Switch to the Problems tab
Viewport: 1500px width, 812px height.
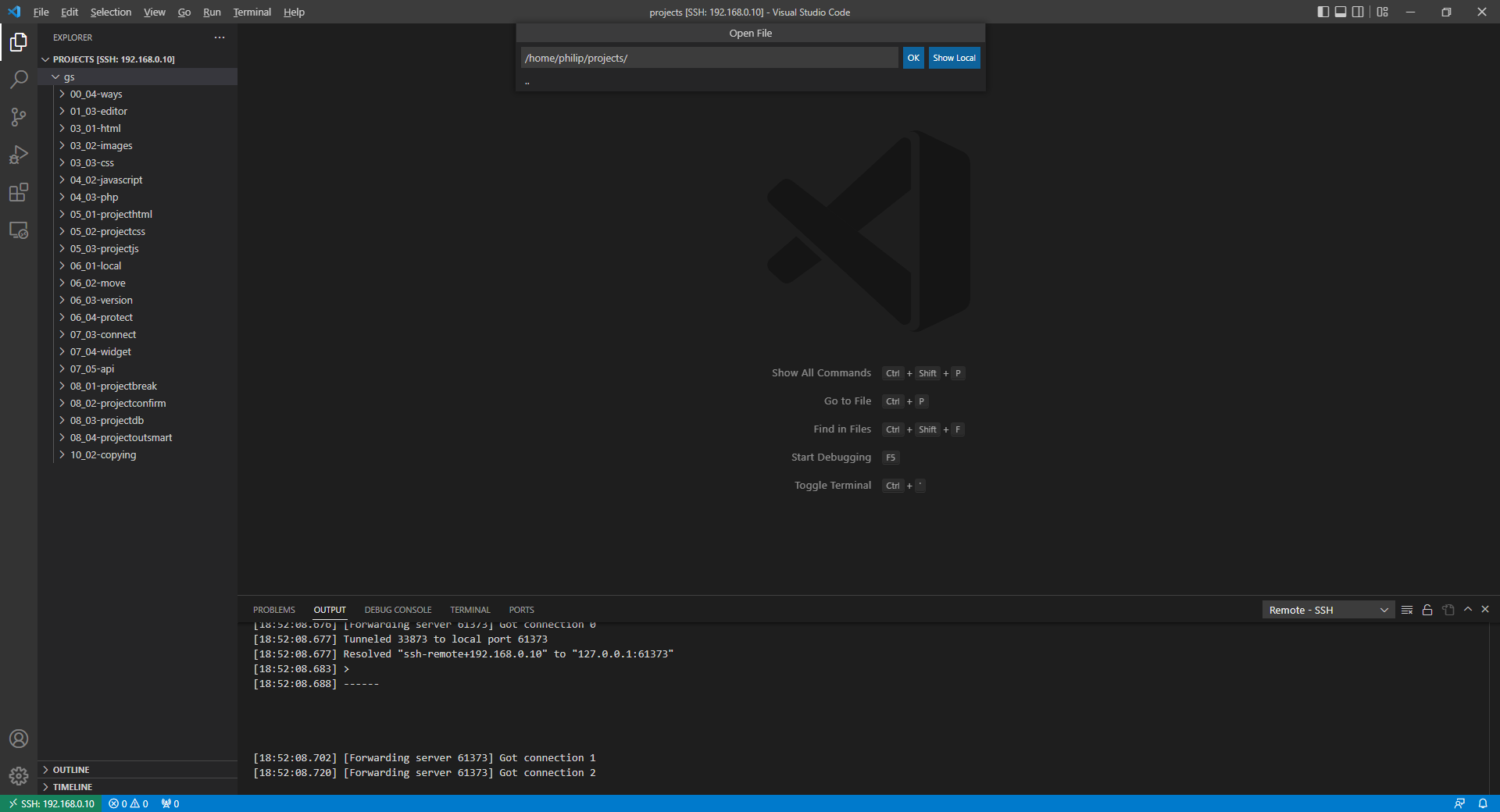click(x=274, y=610)
